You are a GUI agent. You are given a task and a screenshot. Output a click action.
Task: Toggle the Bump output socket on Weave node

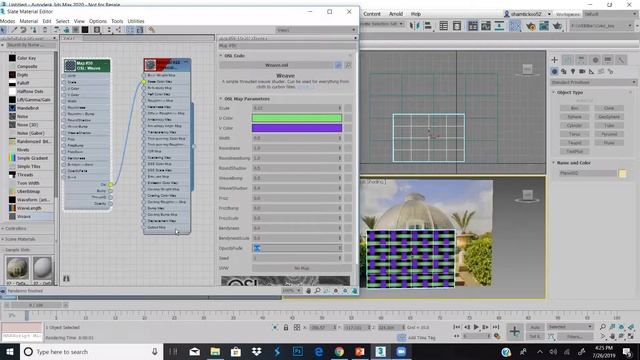click(x=111, y=191)
